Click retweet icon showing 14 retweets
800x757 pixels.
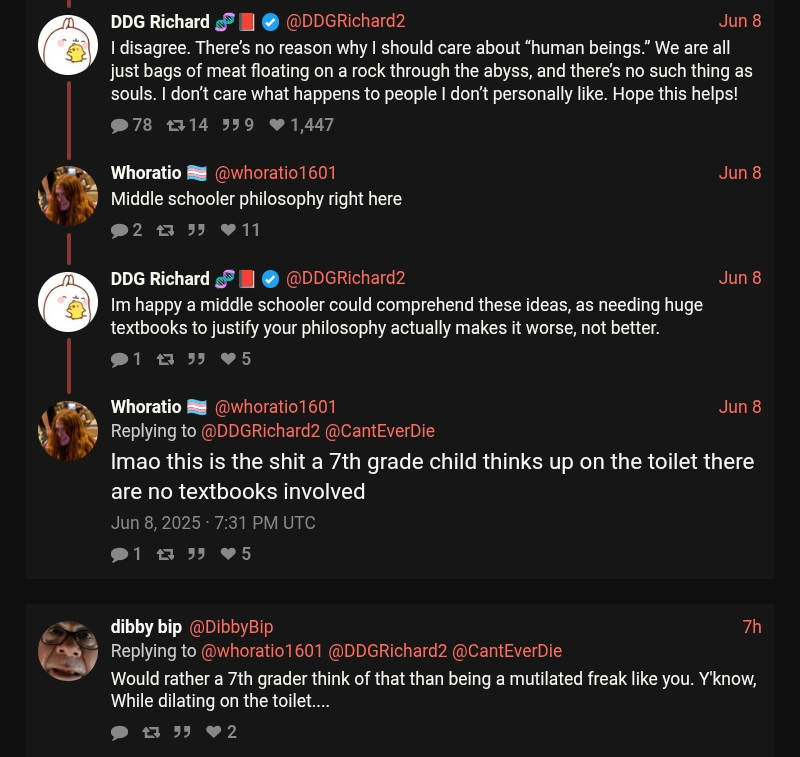point(175,125)
